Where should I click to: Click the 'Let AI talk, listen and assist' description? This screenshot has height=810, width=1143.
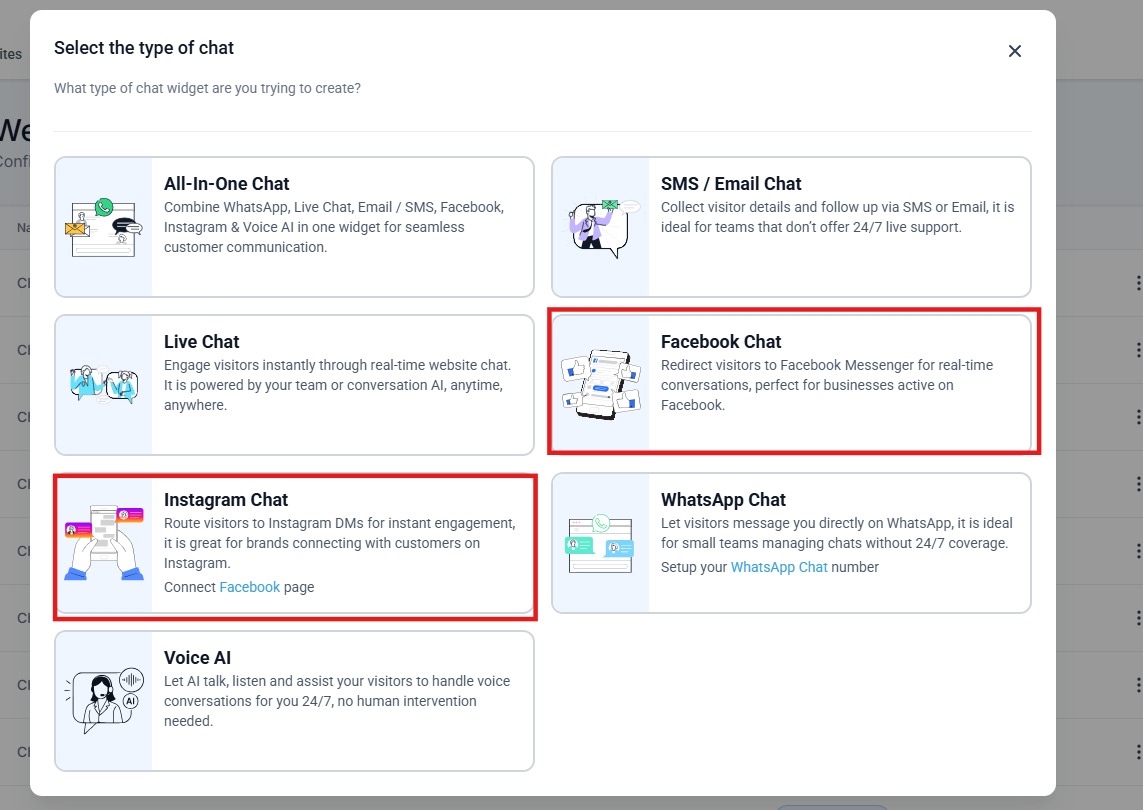337,701
